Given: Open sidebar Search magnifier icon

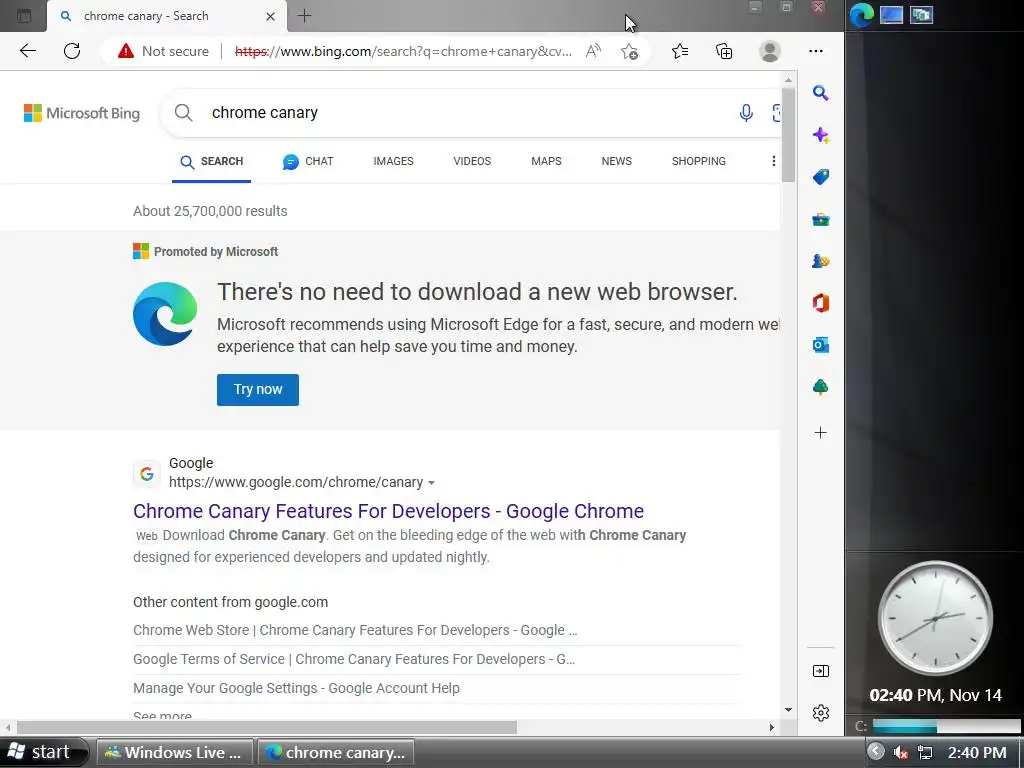Looking at the screenshot, I should (x=821, y=93).
